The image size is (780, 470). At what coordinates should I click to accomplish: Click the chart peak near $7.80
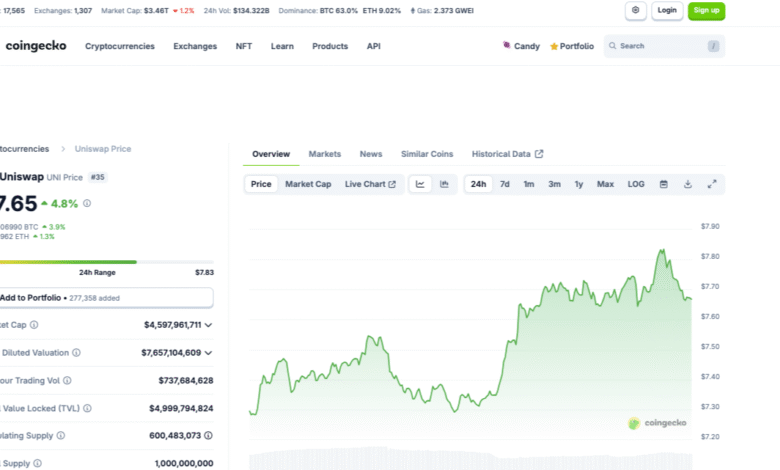click(662, 250)
